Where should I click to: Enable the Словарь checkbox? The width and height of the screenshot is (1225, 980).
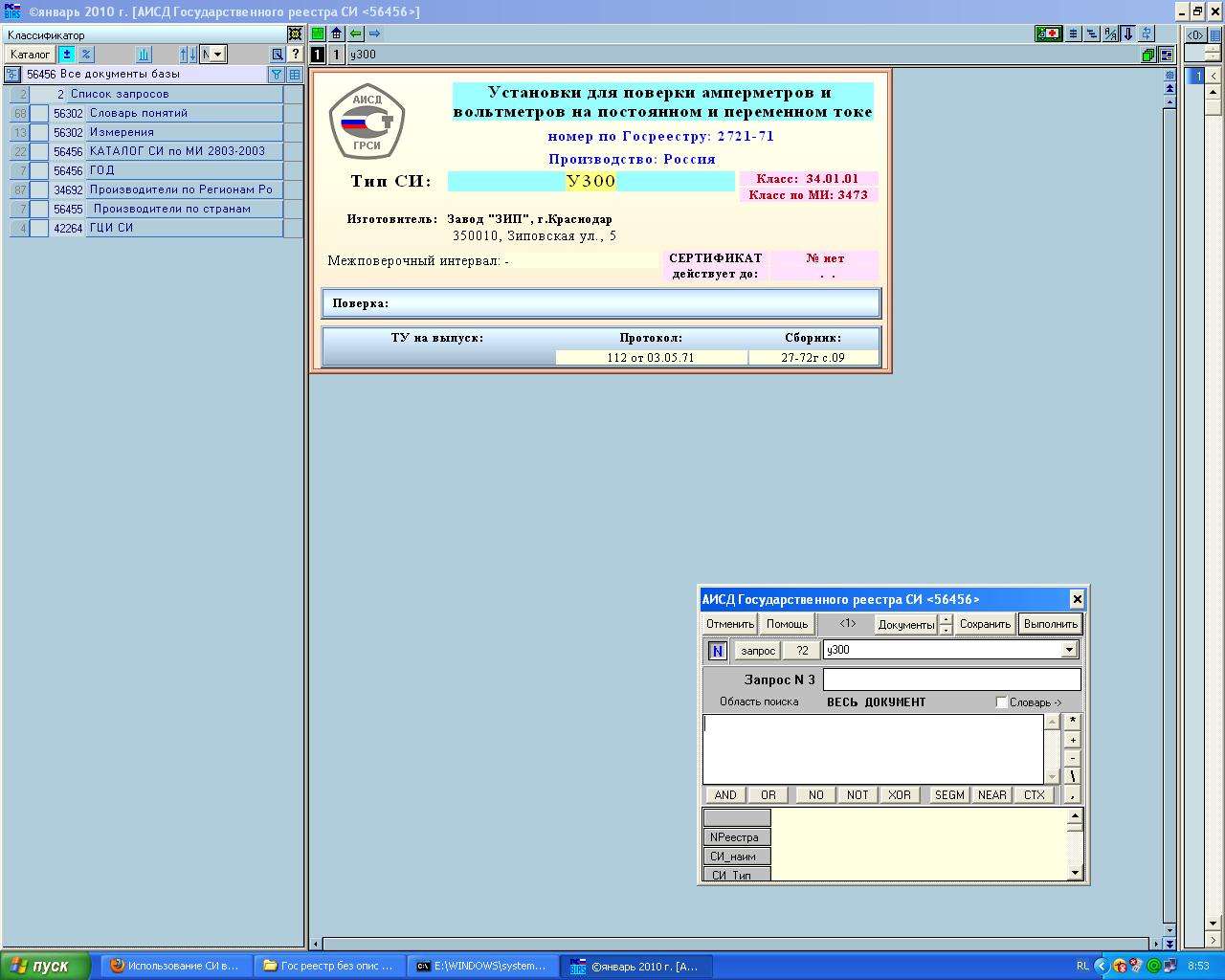tap(1001, 702)
